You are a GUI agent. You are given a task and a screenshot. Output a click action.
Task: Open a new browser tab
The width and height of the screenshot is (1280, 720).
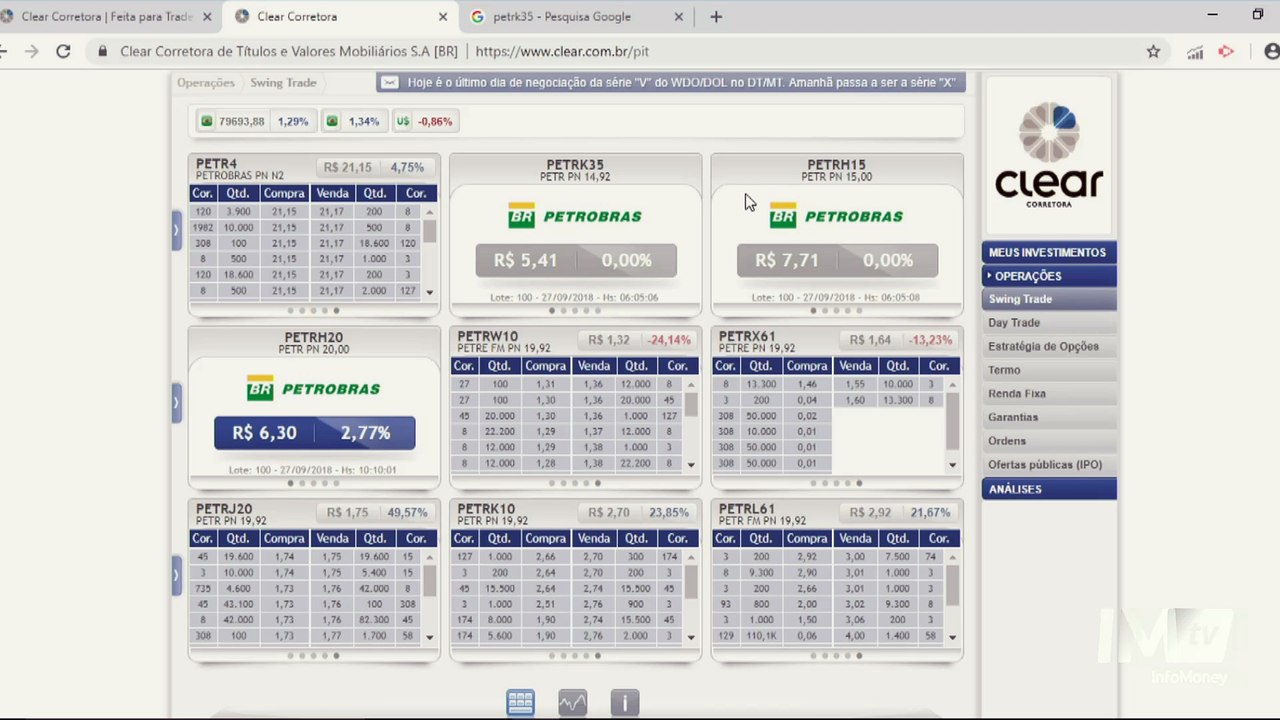(x=715, y=16)
